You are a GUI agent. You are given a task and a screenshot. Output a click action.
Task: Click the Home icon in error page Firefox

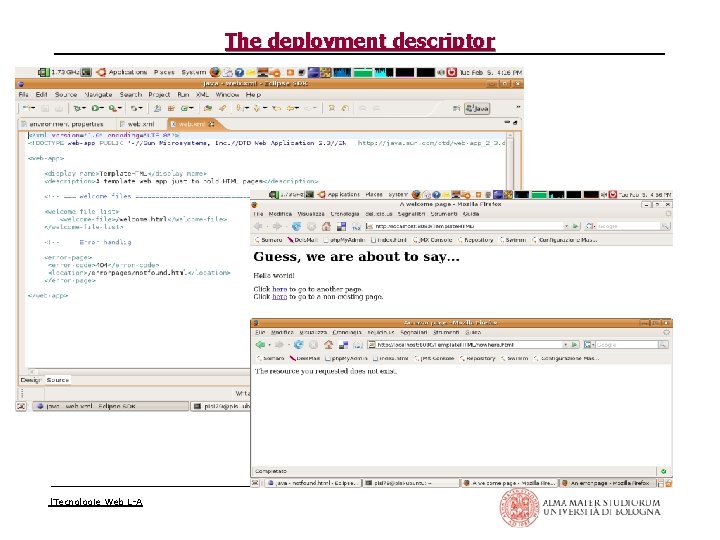pyautogui.click(x=328, y=344)
